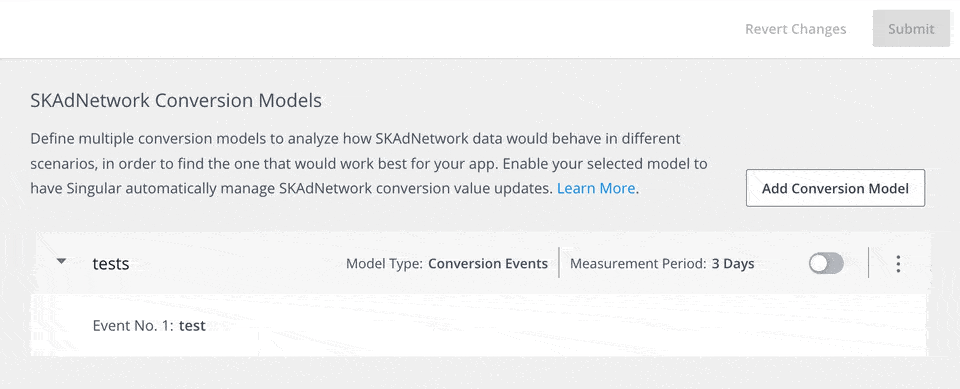Viewport: 960px width, 389px height.
Task: Submit the conversion model changes
Action: 911,29
